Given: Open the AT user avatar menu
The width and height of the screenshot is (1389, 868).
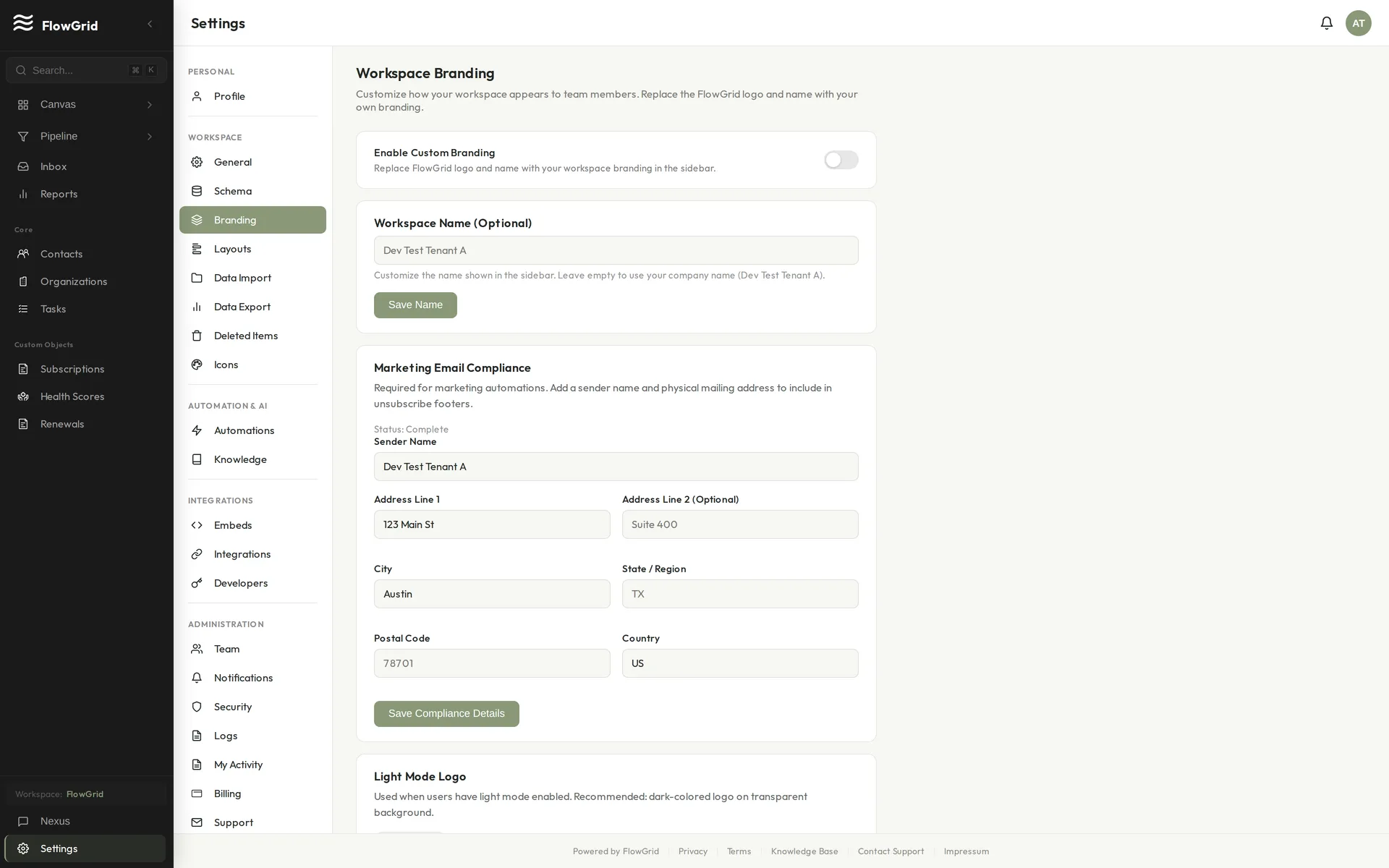Looking at the screenshot, I should [x=1358, y=23].
